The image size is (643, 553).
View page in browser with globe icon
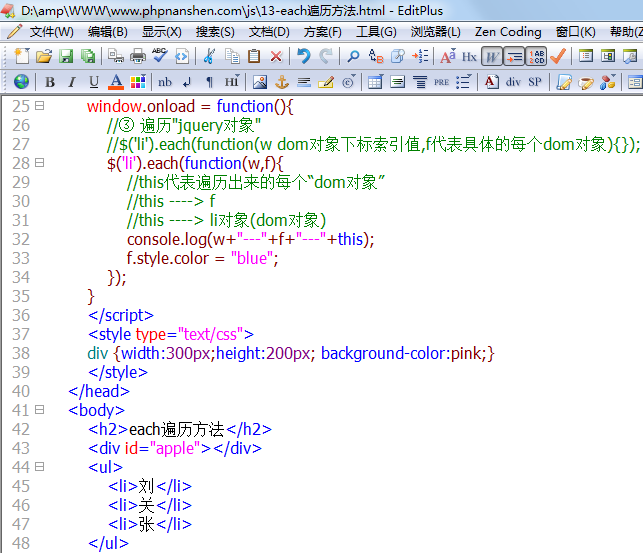[x=21, y=82]
